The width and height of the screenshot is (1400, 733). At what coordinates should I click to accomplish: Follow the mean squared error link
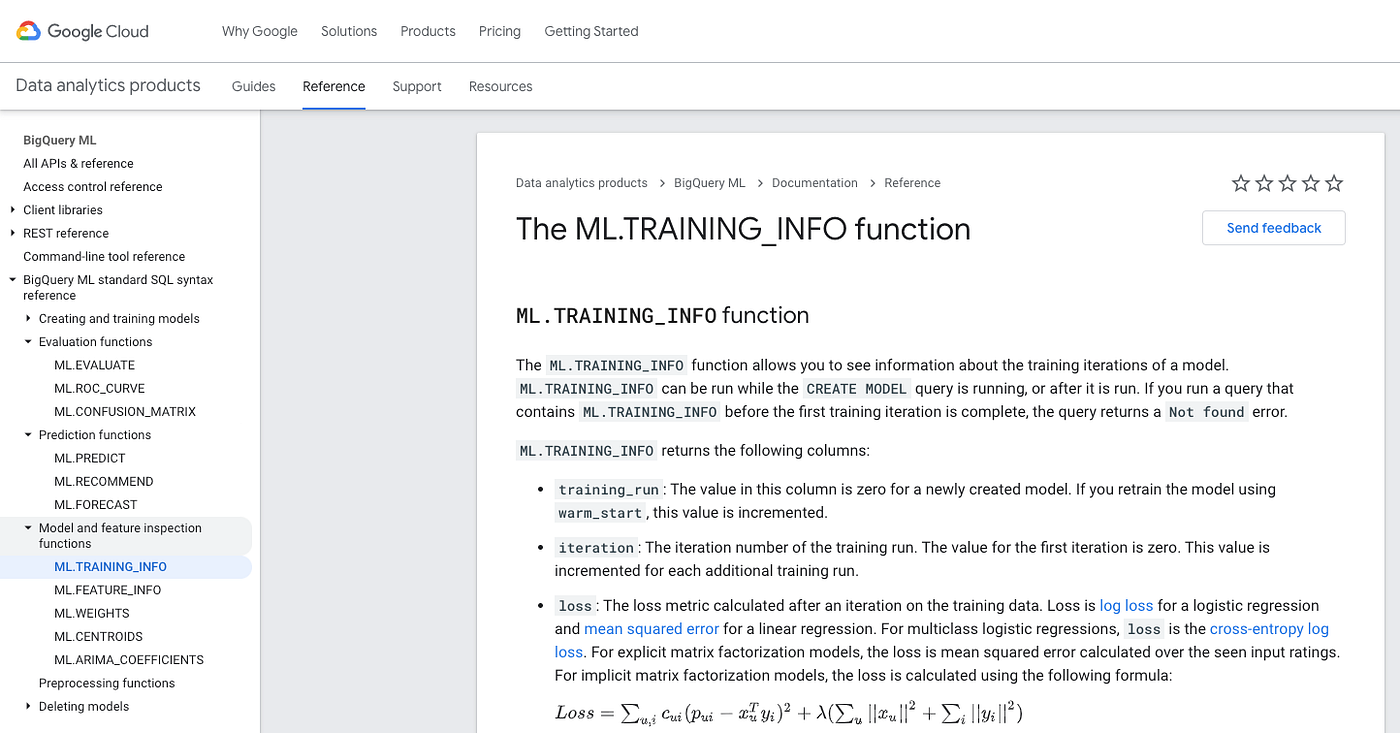652,629
